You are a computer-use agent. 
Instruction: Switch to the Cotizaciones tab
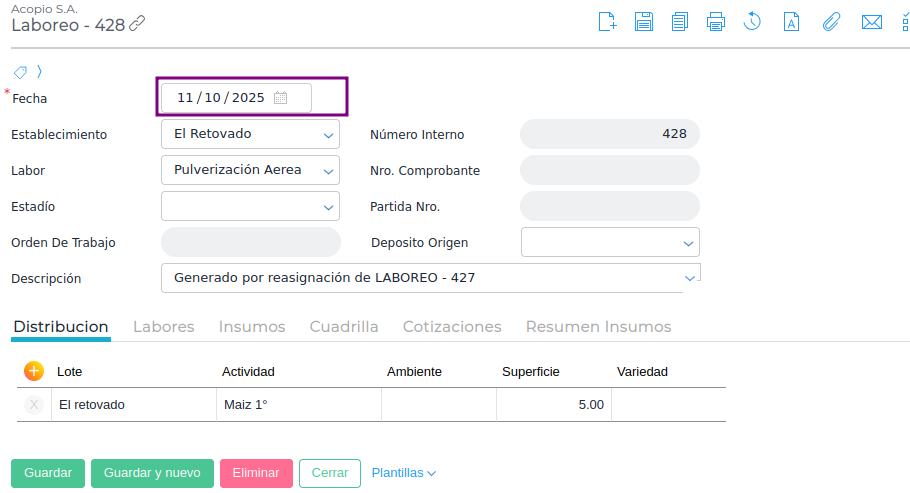click(x=452, y=327)
